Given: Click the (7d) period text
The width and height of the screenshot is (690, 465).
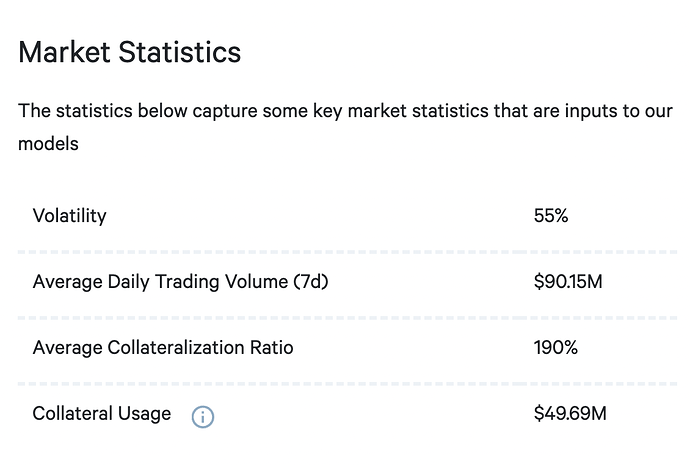Looking at the screenshot, I should point(311,282).
